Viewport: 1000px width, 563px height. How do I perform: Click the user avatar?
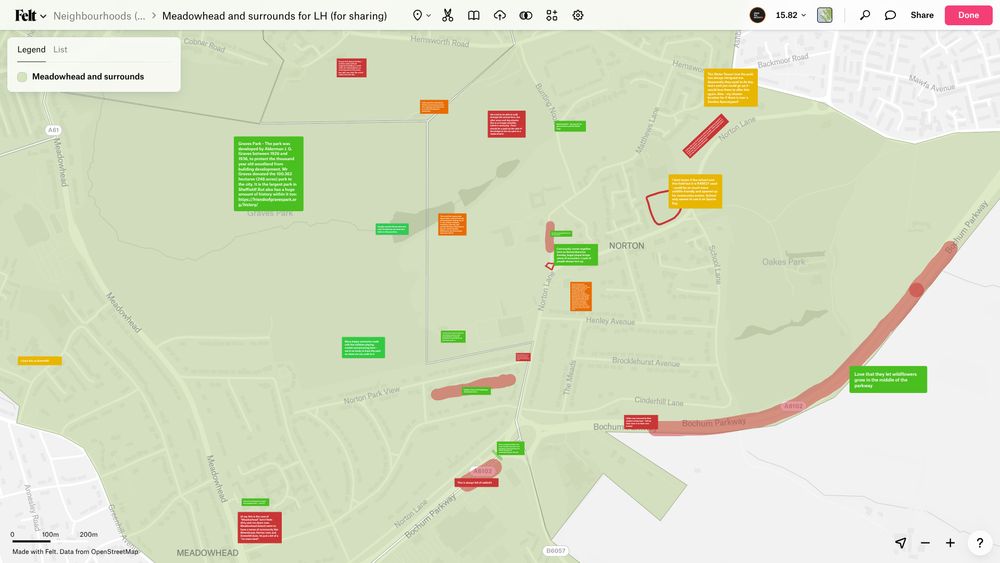757,15
